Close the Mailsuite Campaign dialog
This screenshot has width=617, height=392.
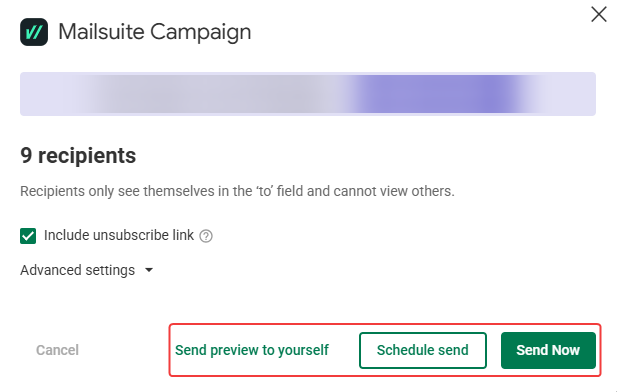pos(599,15)
